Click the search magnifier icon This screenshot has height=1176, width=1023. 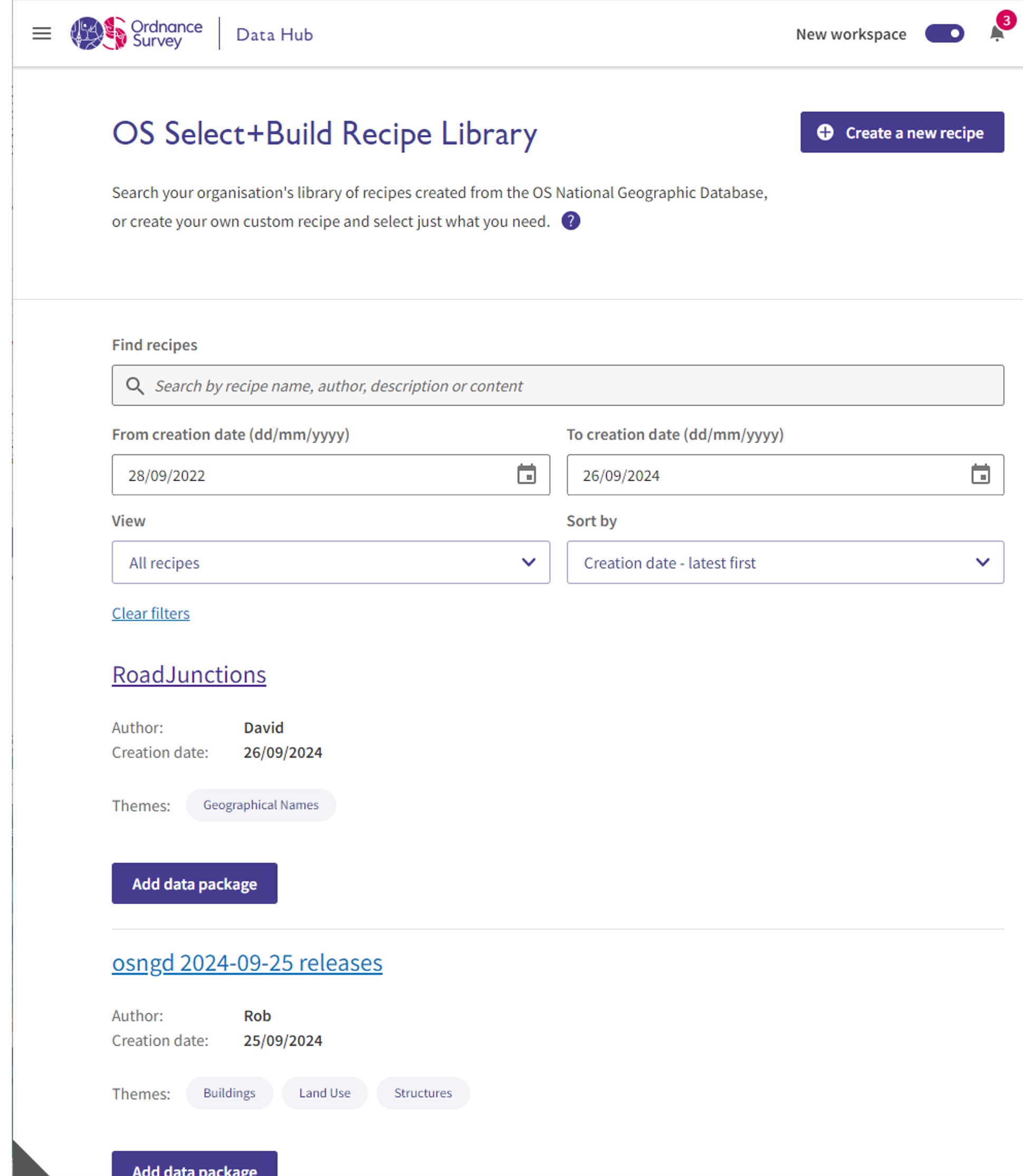pos(135,386)
